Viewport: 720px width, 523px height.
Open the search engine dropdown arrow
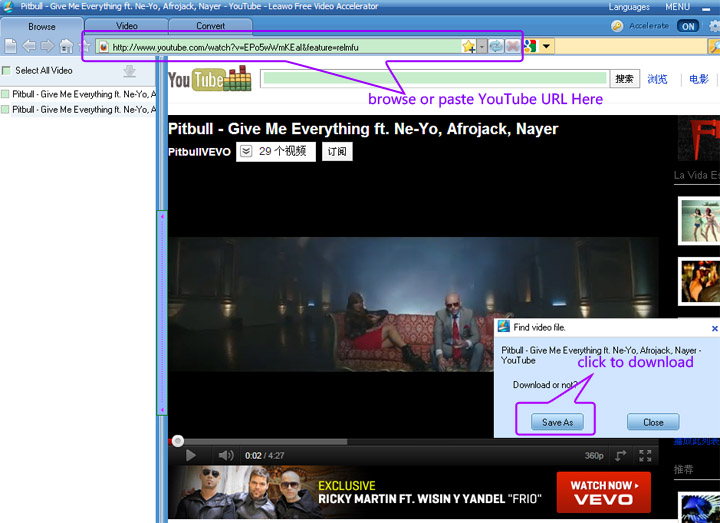click(x=546, y=46)
